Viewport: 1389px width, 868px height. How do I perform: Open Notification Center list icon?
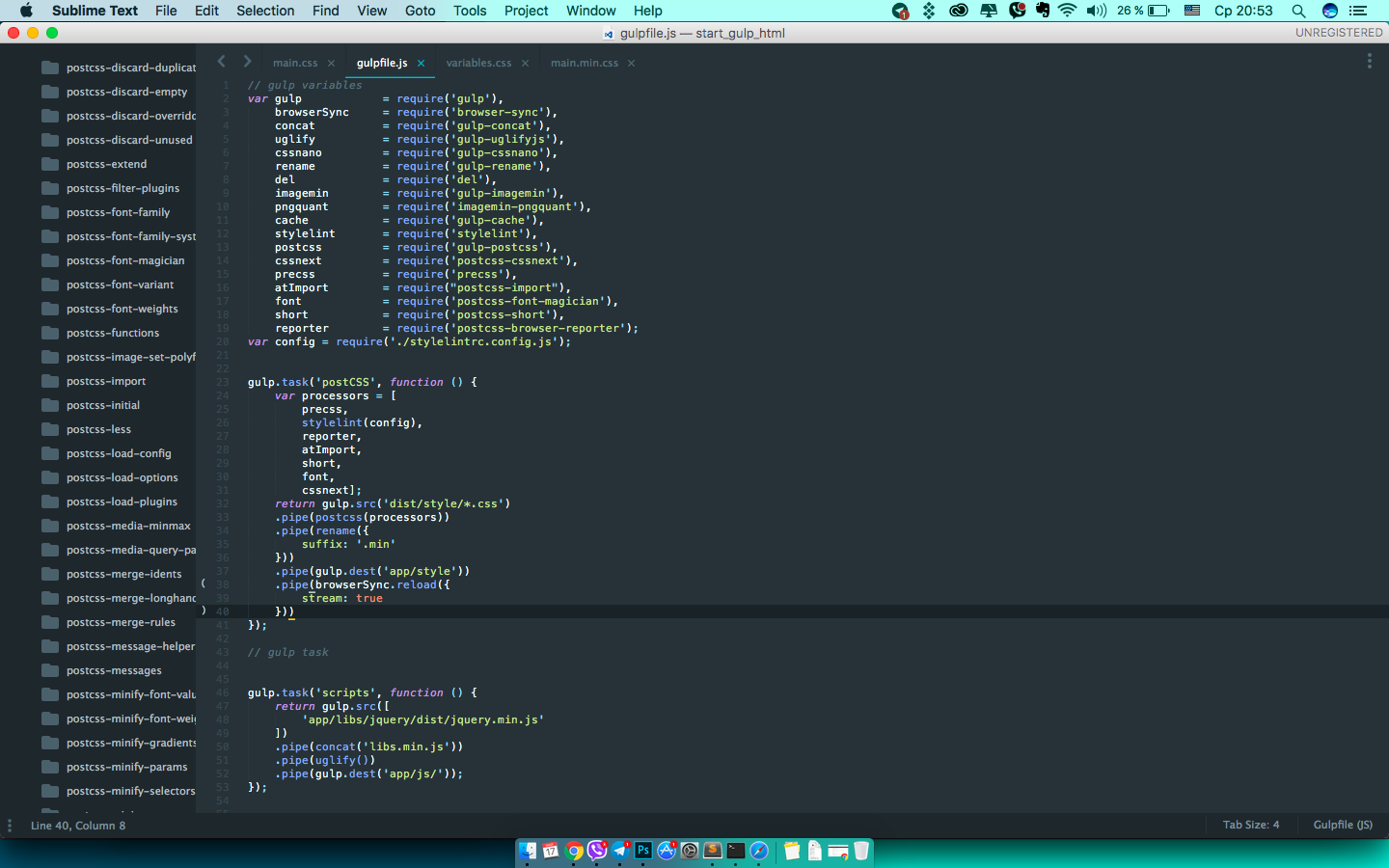(1357, 11)
